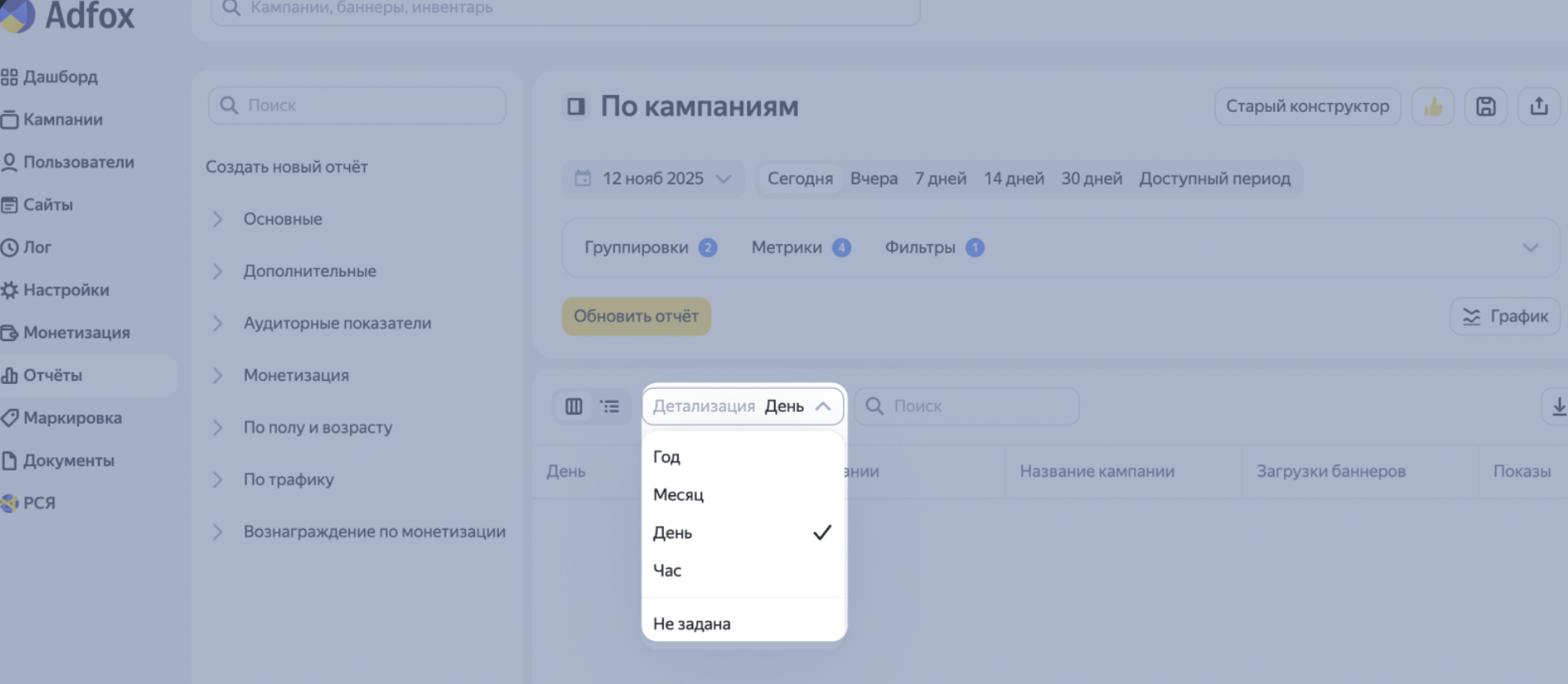Switch to column table view icon
The height and width of the screenshot is (684, 1568).
(574, 406)
